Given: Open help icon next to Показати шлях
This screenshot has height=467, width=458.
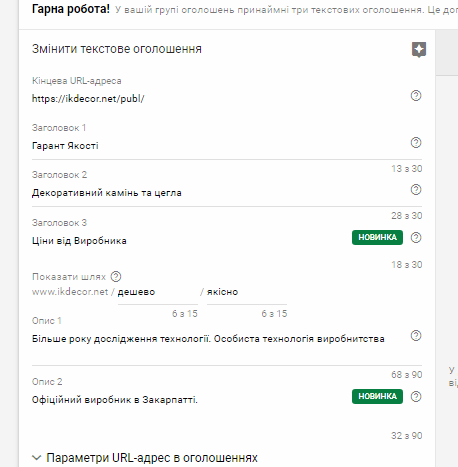Looking at the screenshot, I should (116, 276).
